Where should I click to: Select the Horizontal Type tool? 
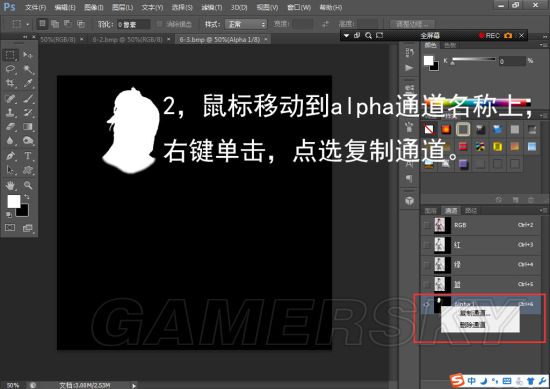28,155
